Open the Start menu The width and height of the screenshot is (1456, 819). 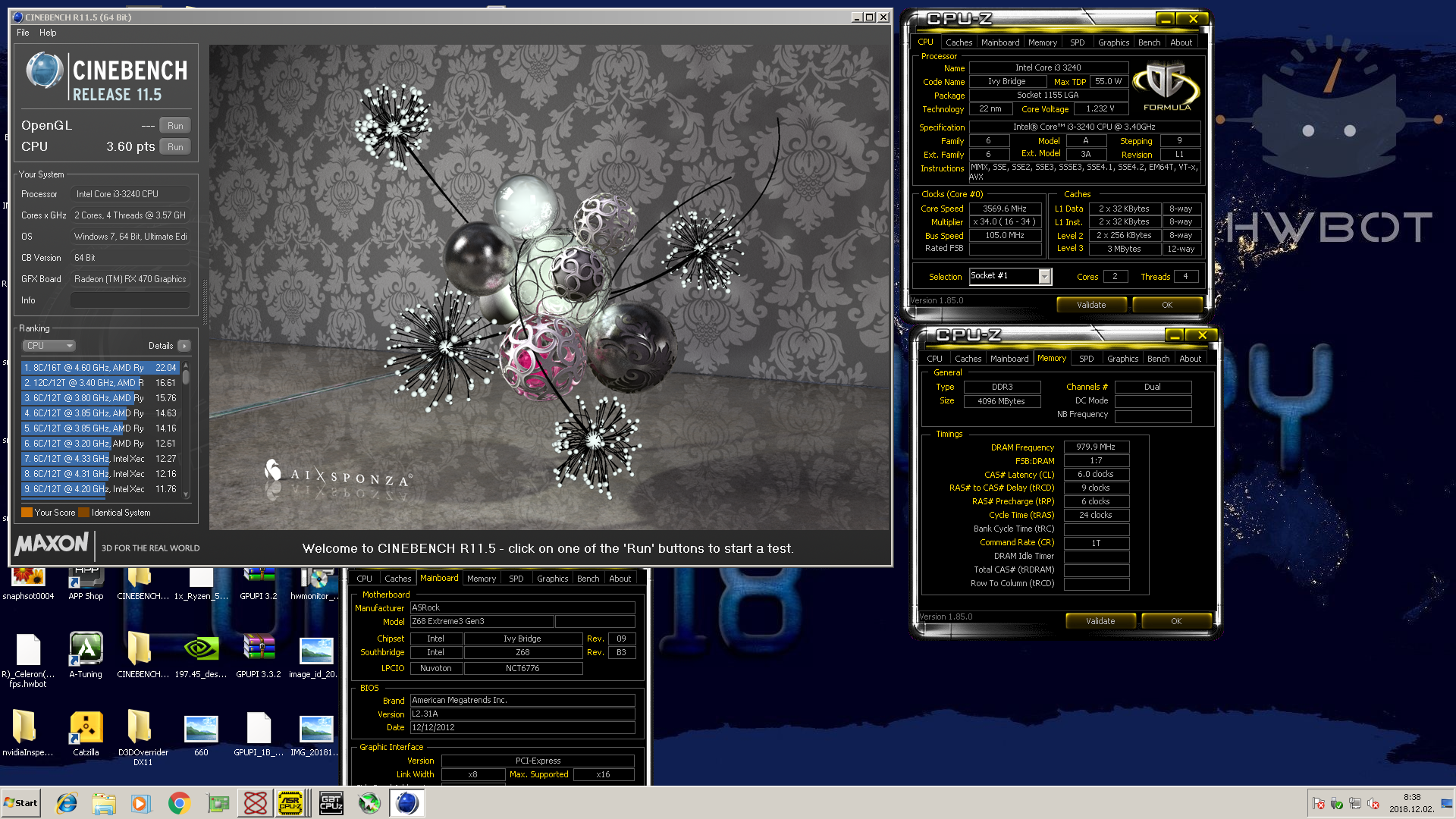tap(21, 803)
